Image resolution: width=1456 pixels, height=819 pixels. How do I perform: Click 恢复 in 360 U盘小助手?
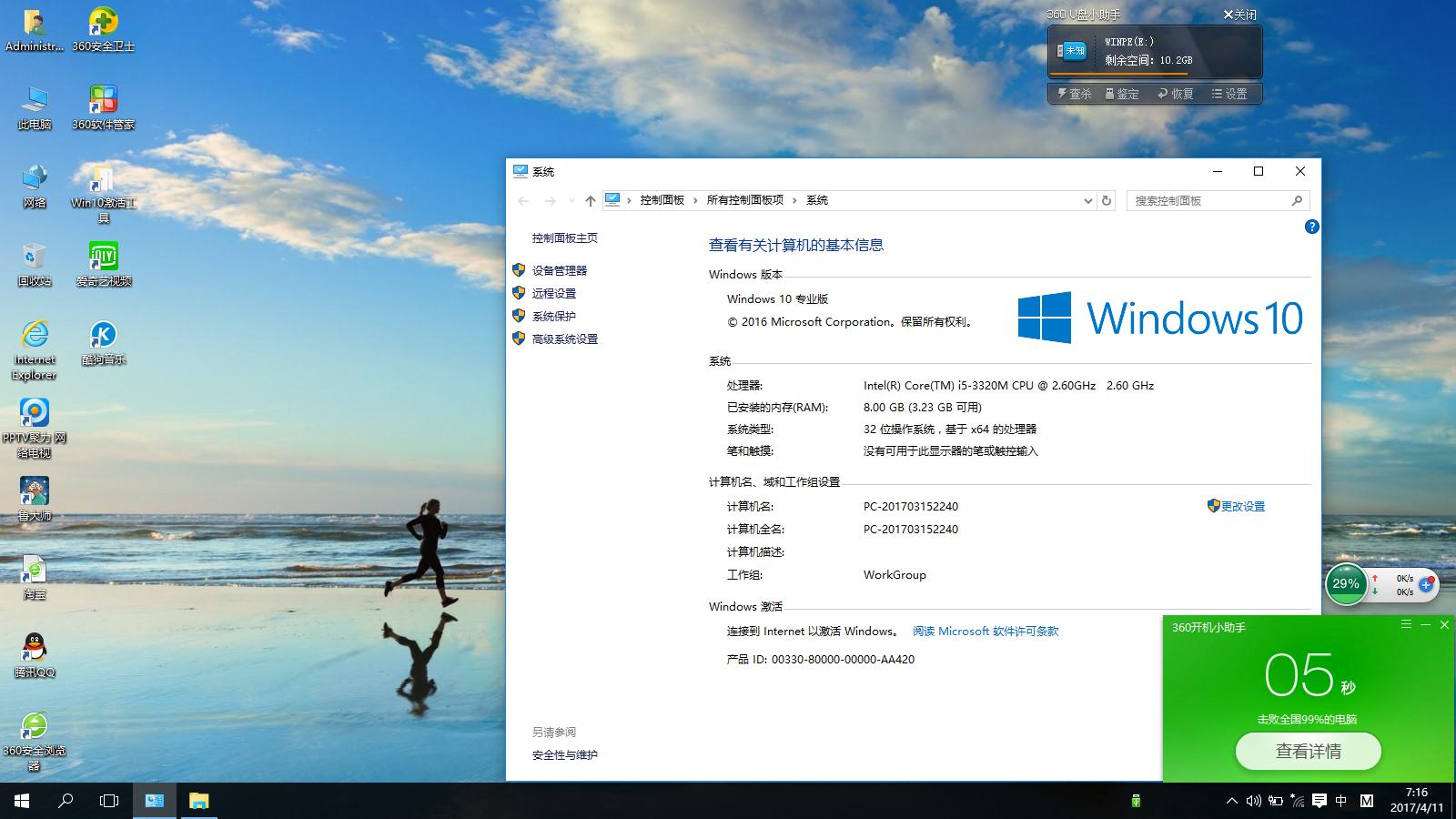pos(1175,94)
